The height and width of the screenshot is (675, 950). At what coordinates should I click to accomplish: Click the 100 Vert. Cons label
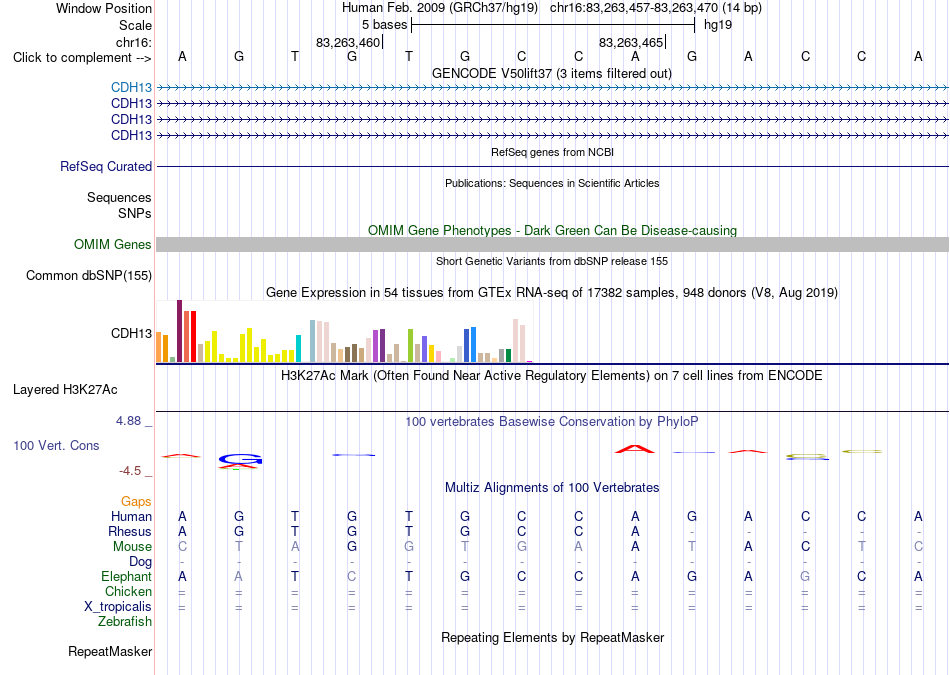pos(56,446)
